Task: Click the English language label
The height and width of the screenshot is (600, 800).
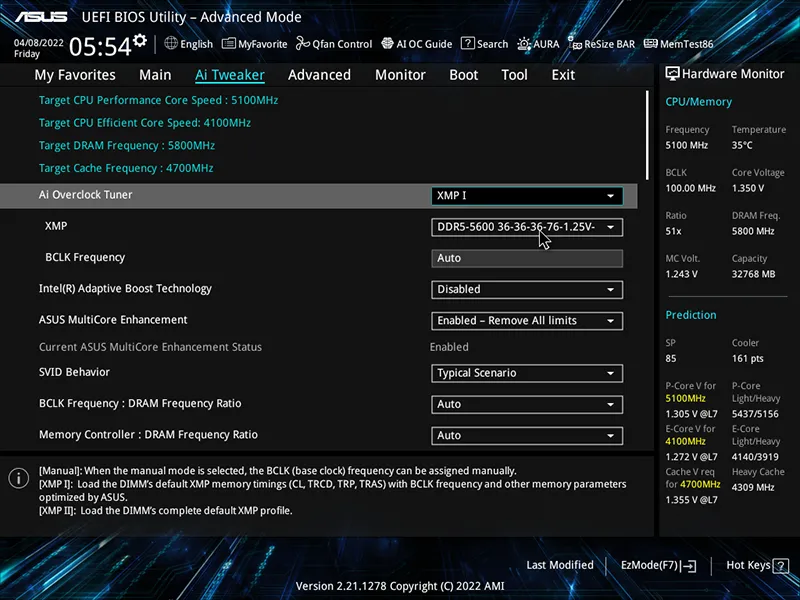Action: [x=196, y=44]
